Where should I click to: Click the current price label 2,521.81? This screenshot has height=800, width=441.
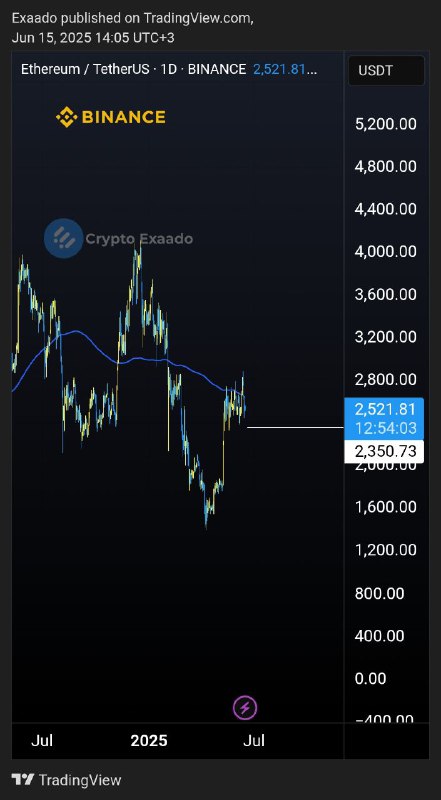(x=385, y=409)
